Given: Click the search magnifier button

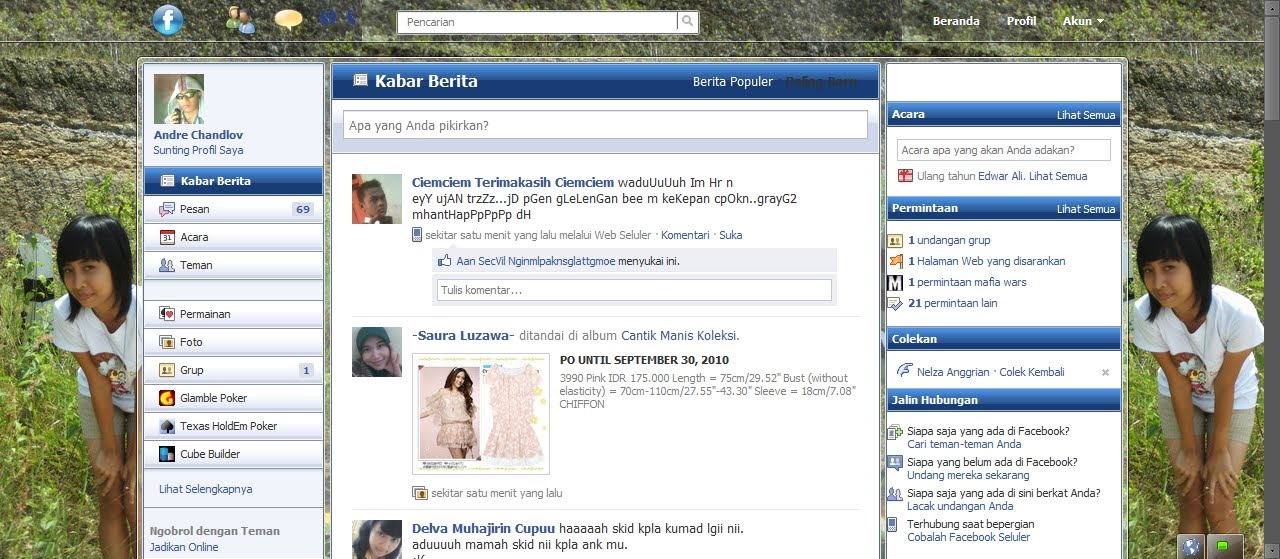Looking at the screenshot, I should point(688,21).
